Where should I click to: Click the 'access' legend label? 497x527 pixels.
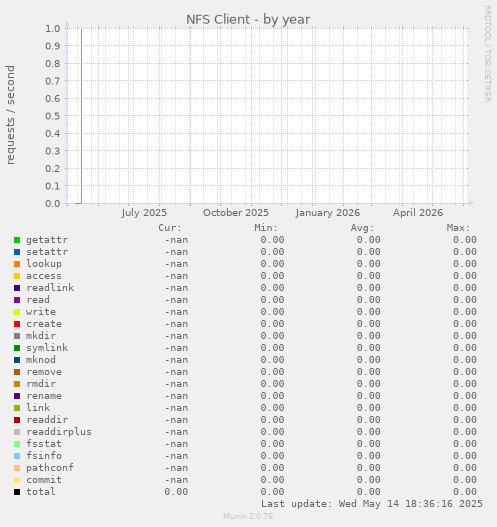[44, 276]
